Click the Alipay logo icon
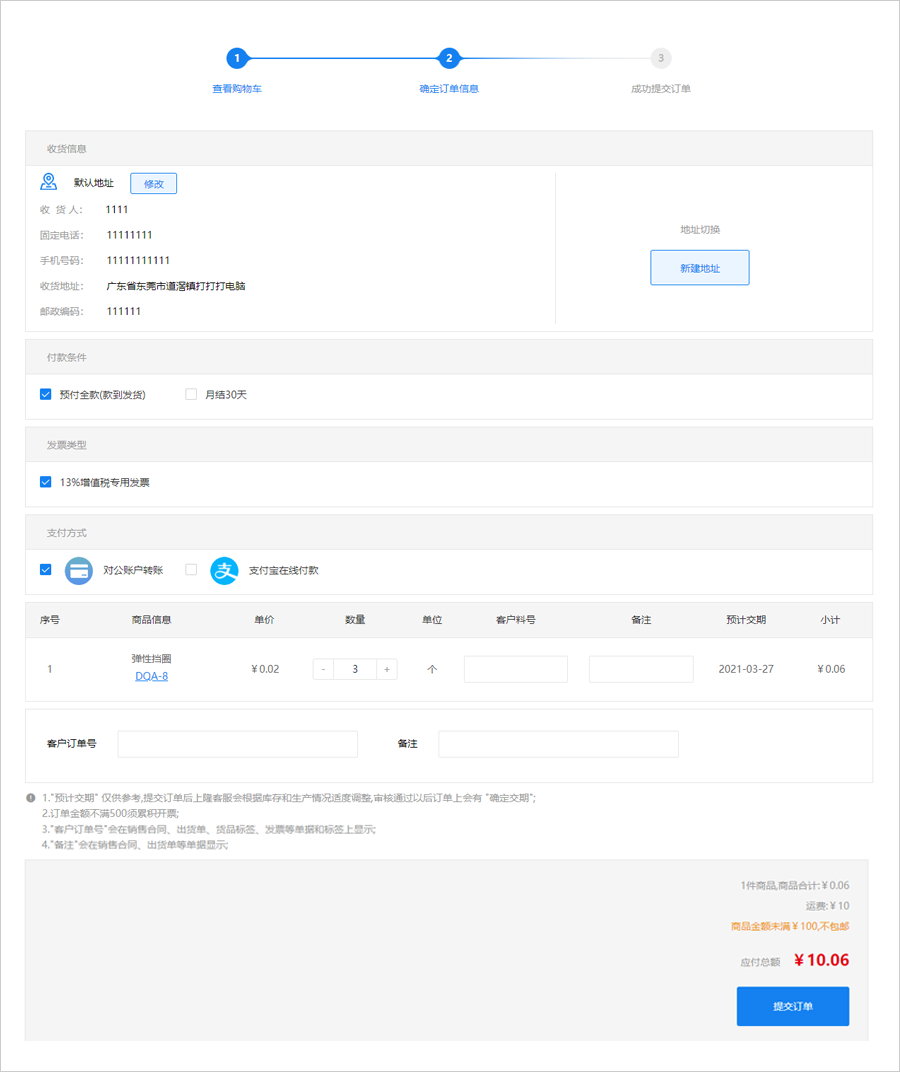This screenshot has height=1072, width=900. pyautogui.click(x=225, y=570)
